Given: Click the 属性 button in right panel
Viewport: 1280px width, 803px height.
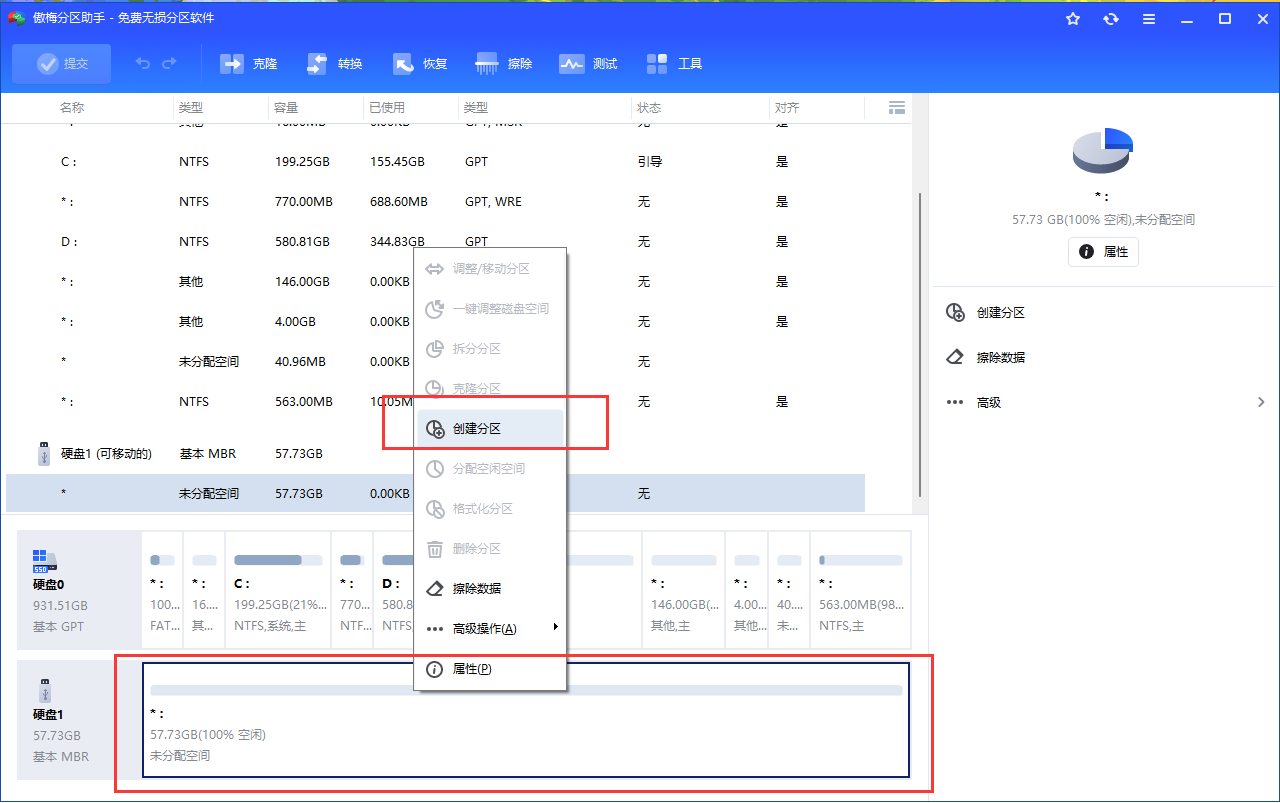Looking at the screenshot, I should (x=1103, y=252).
